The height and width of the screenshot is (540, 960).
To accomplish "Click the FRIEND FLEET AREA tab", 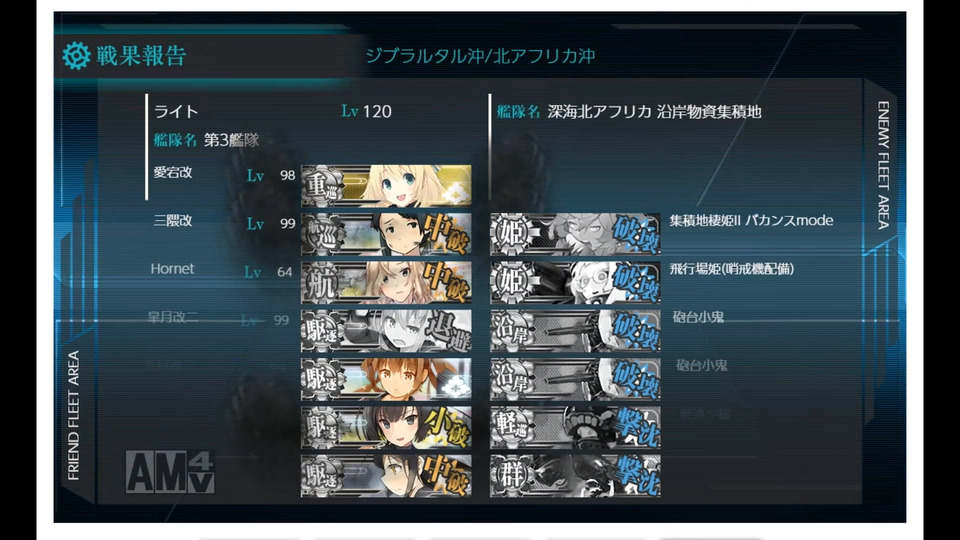I will 74,415.
